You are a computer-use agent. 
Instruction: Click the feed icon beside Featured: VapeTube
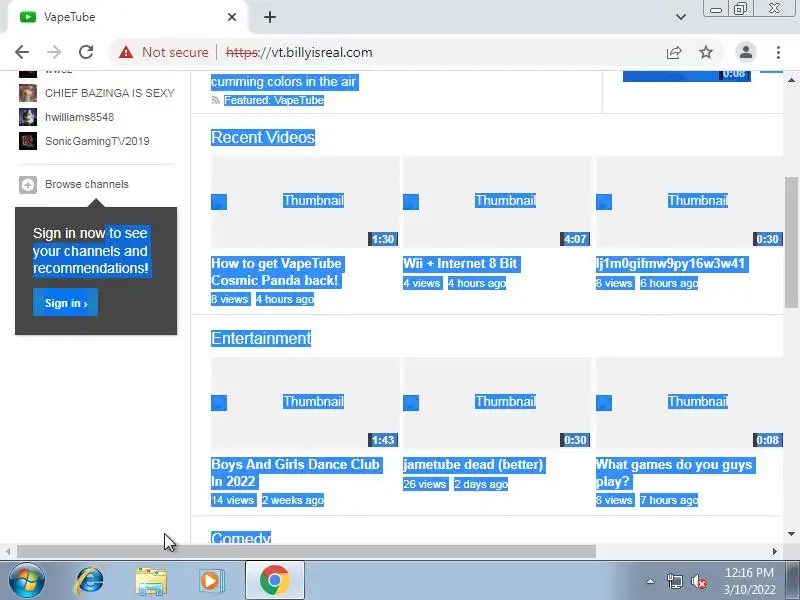[216, 100]
